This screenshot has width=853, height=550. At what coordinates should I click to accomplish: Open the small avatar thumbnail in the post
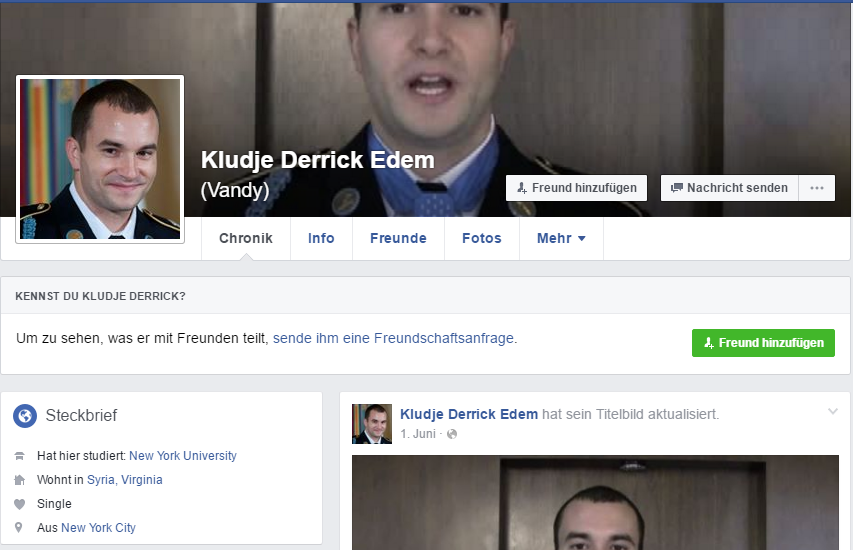(x=372, y=423)
